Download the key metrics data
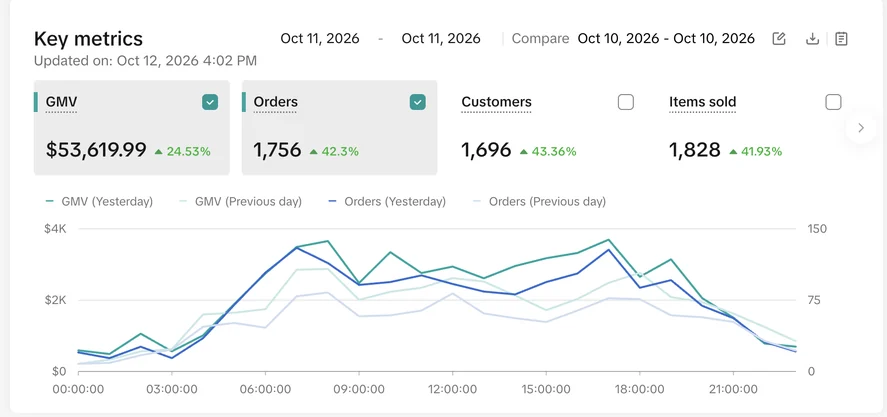Image resolution: width=887 pixels, height=417 pixels. (812, 38)
